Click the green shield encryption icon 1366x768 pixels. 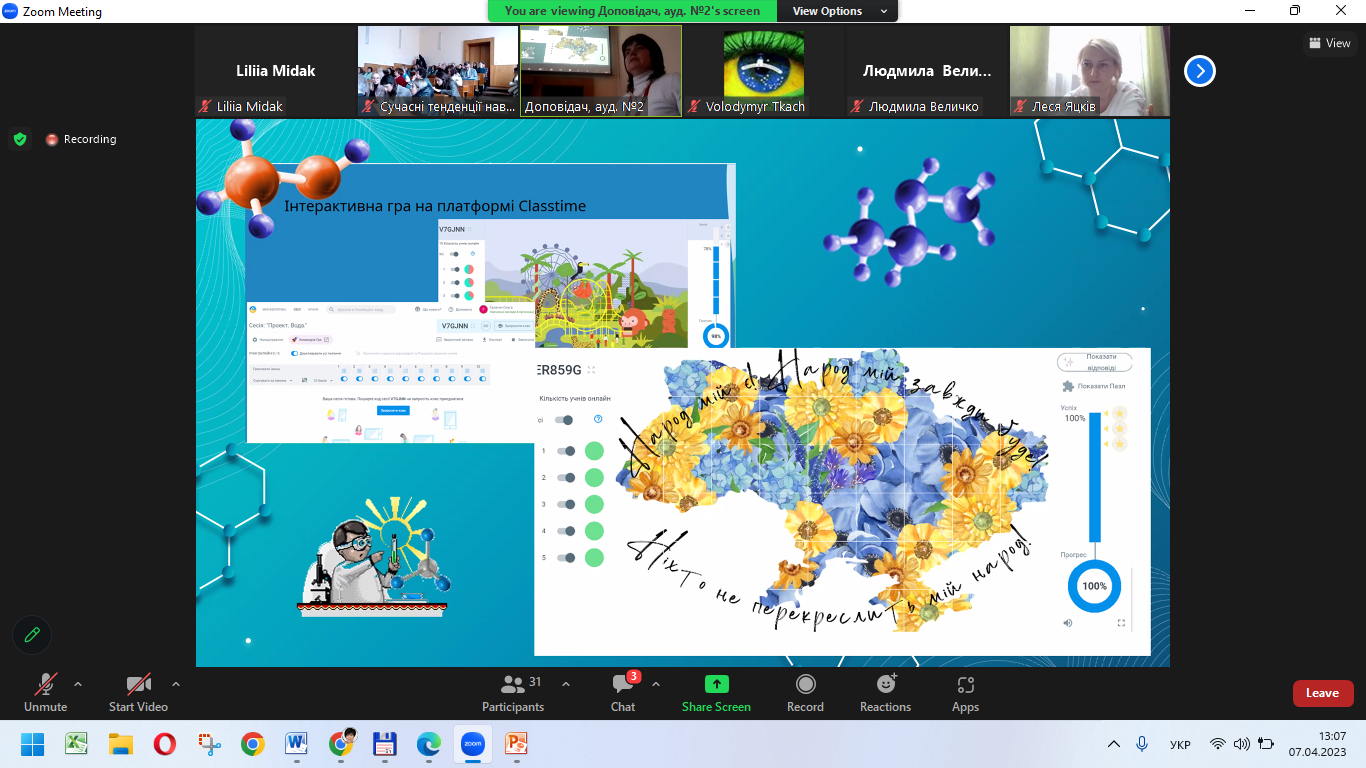pos(20,139)
